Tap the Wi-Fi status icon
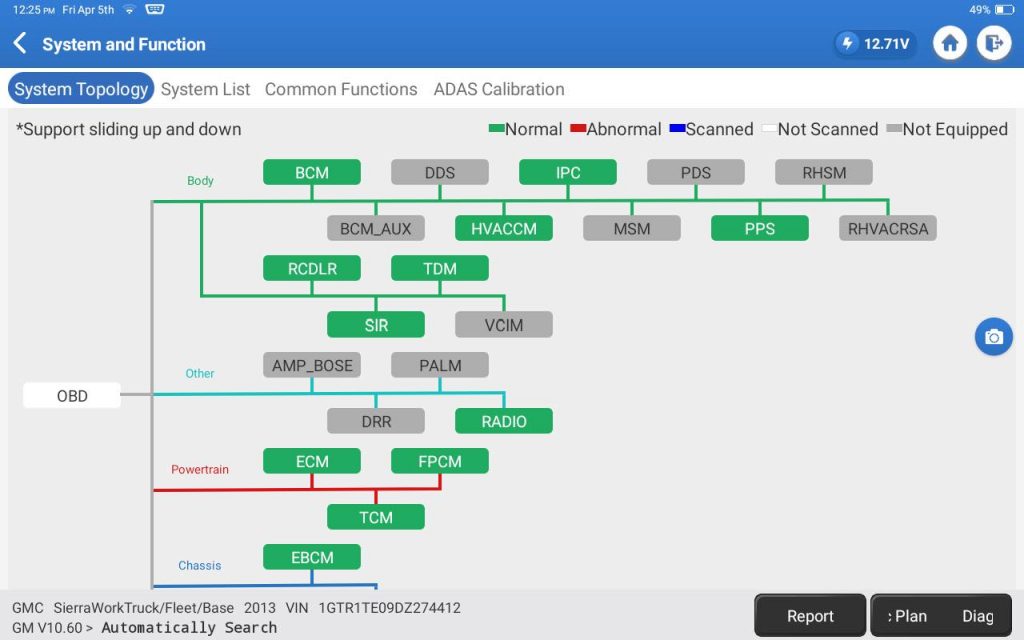This screenshot has height=640, width=1024. (129, 9)
